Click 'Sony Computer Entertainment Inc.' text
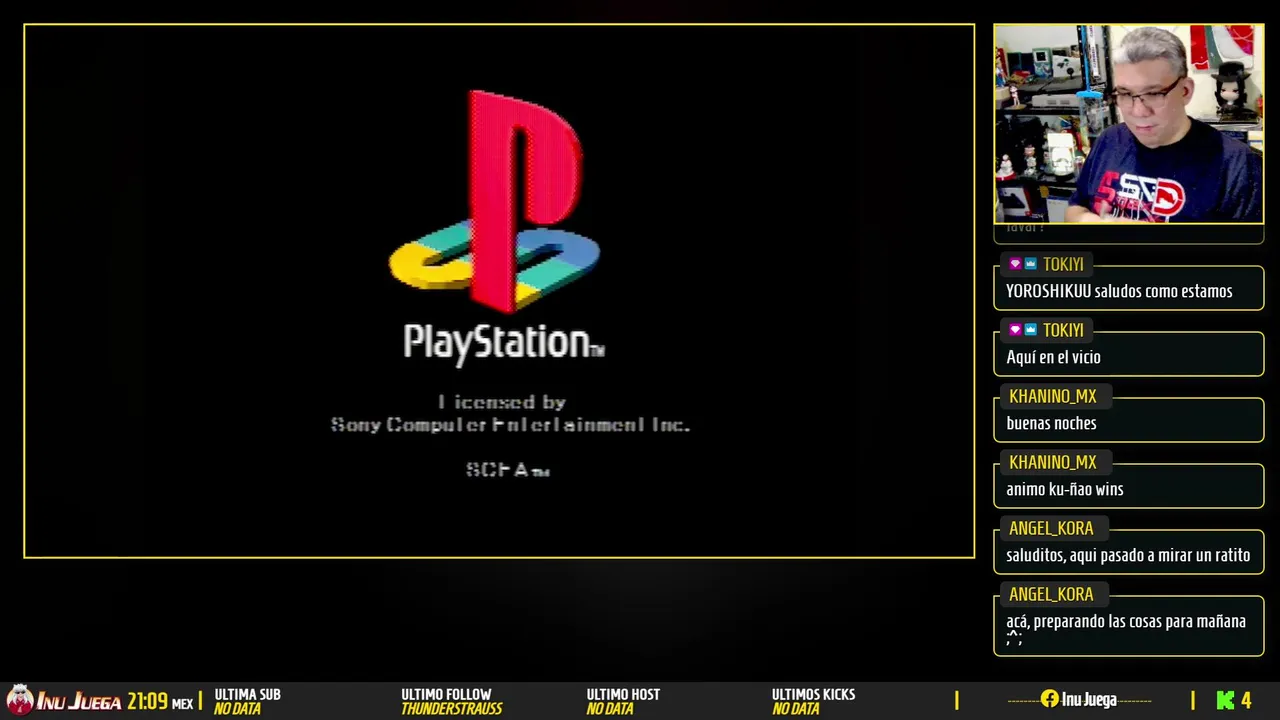The width and height of the screenshot is (1280, 720). (510, 424)
